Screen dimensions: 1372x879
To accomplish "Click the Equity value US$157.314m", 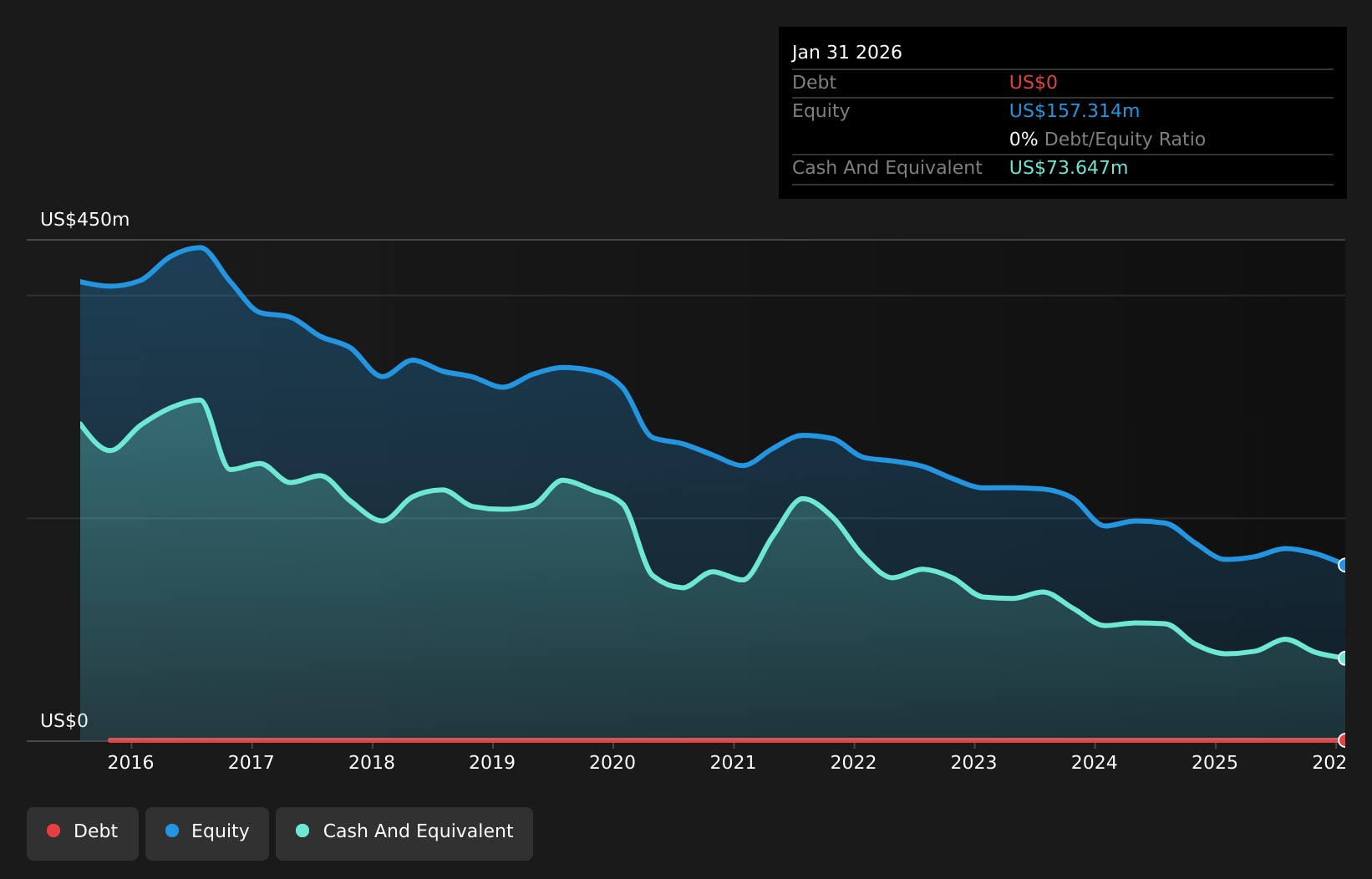I will (x=1075, y=111).
